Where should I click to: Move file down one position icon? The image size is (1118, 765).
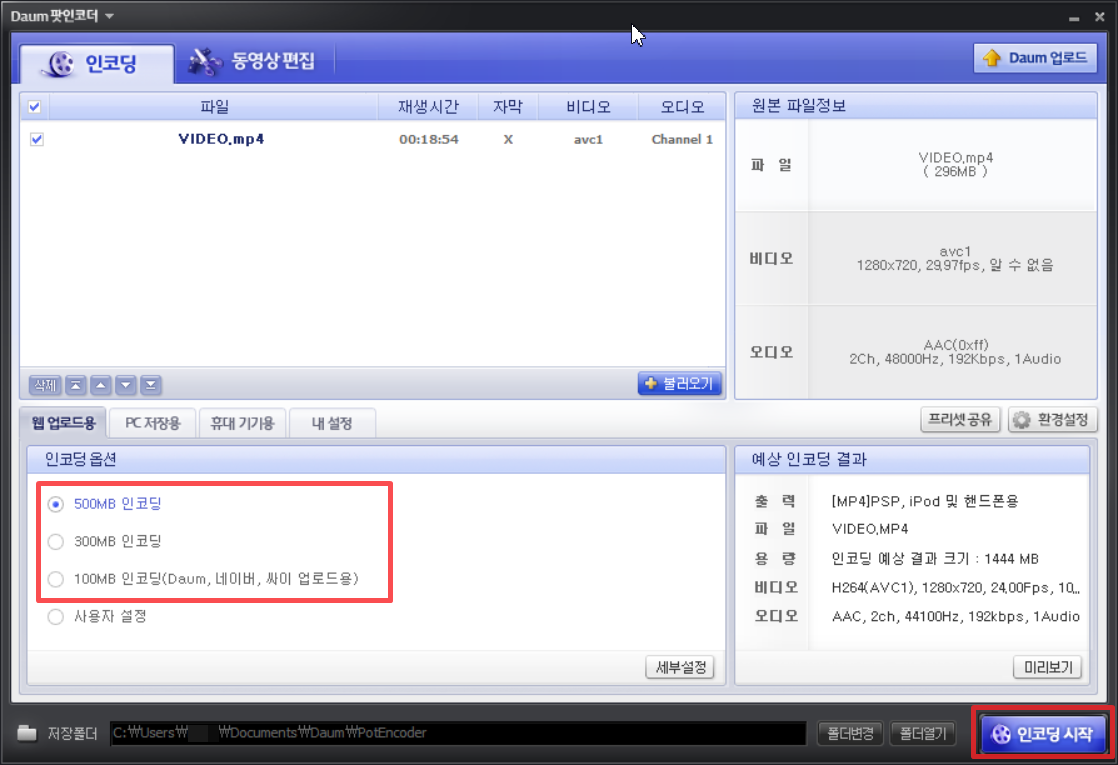(125, 385)
